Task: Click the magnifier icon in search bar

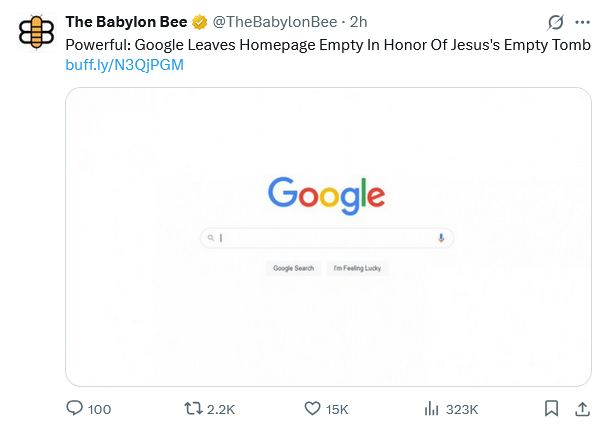Action: click(x=211, y=238)
